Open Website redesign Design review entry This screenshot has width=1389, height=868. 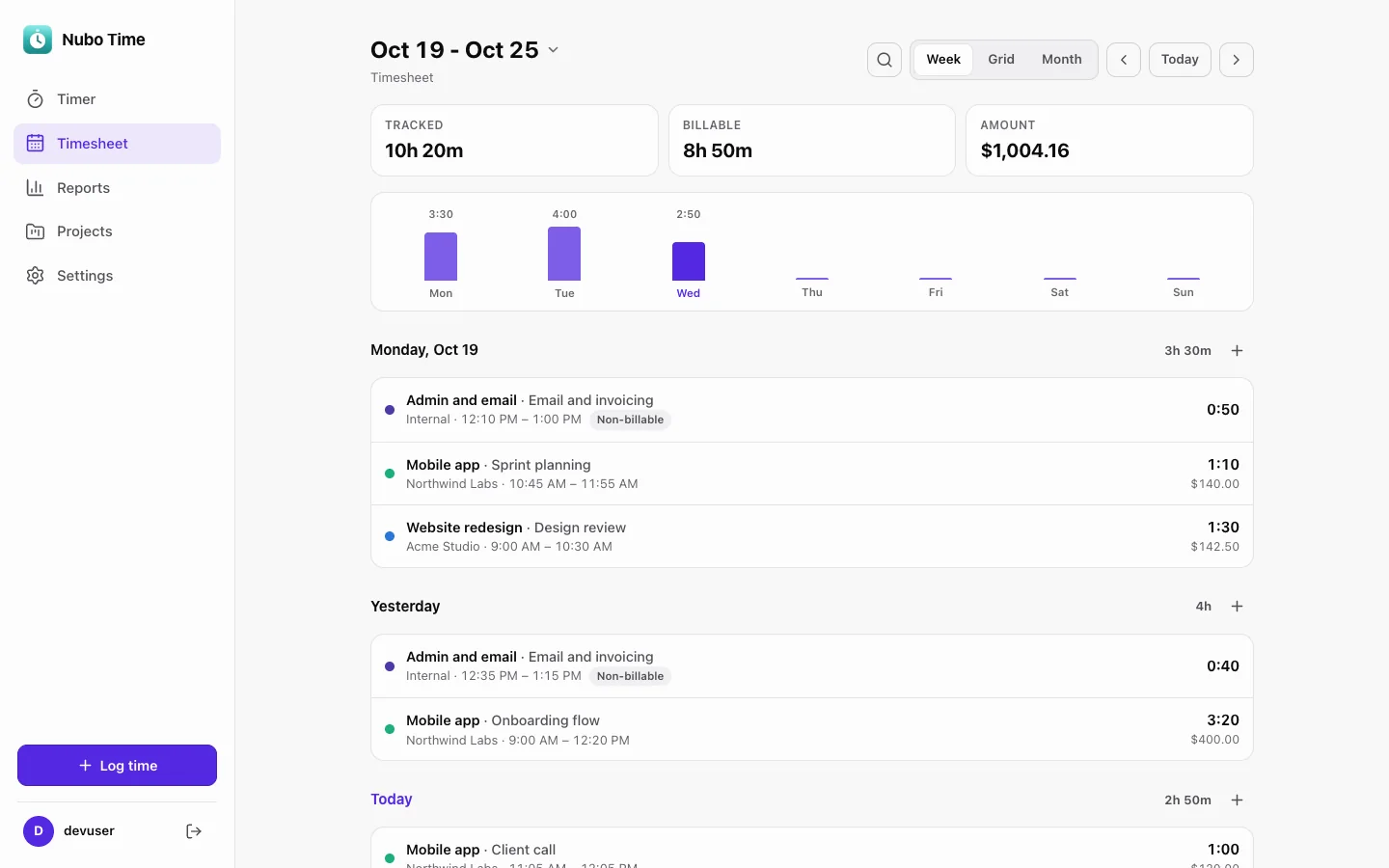[x=812, y=536]
